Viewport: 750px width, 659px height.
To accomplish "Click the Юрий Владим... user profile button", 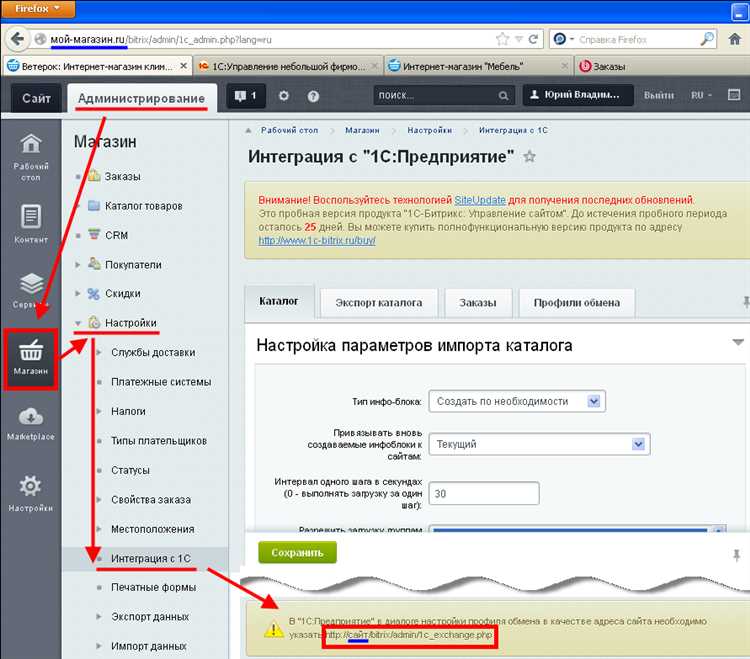I will [x=578, y=95].
